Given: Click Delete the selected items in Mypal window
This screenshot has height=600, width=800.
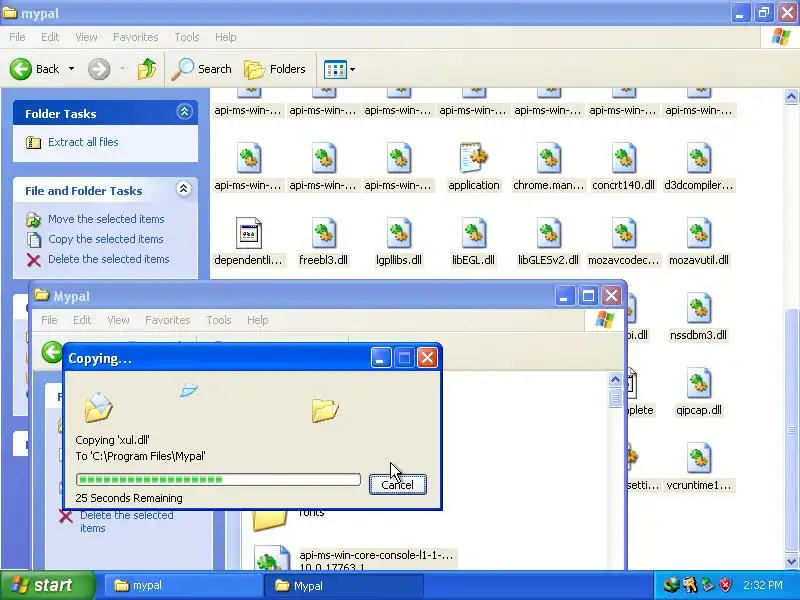Looking at the screenshot, I should coord(127,521).
